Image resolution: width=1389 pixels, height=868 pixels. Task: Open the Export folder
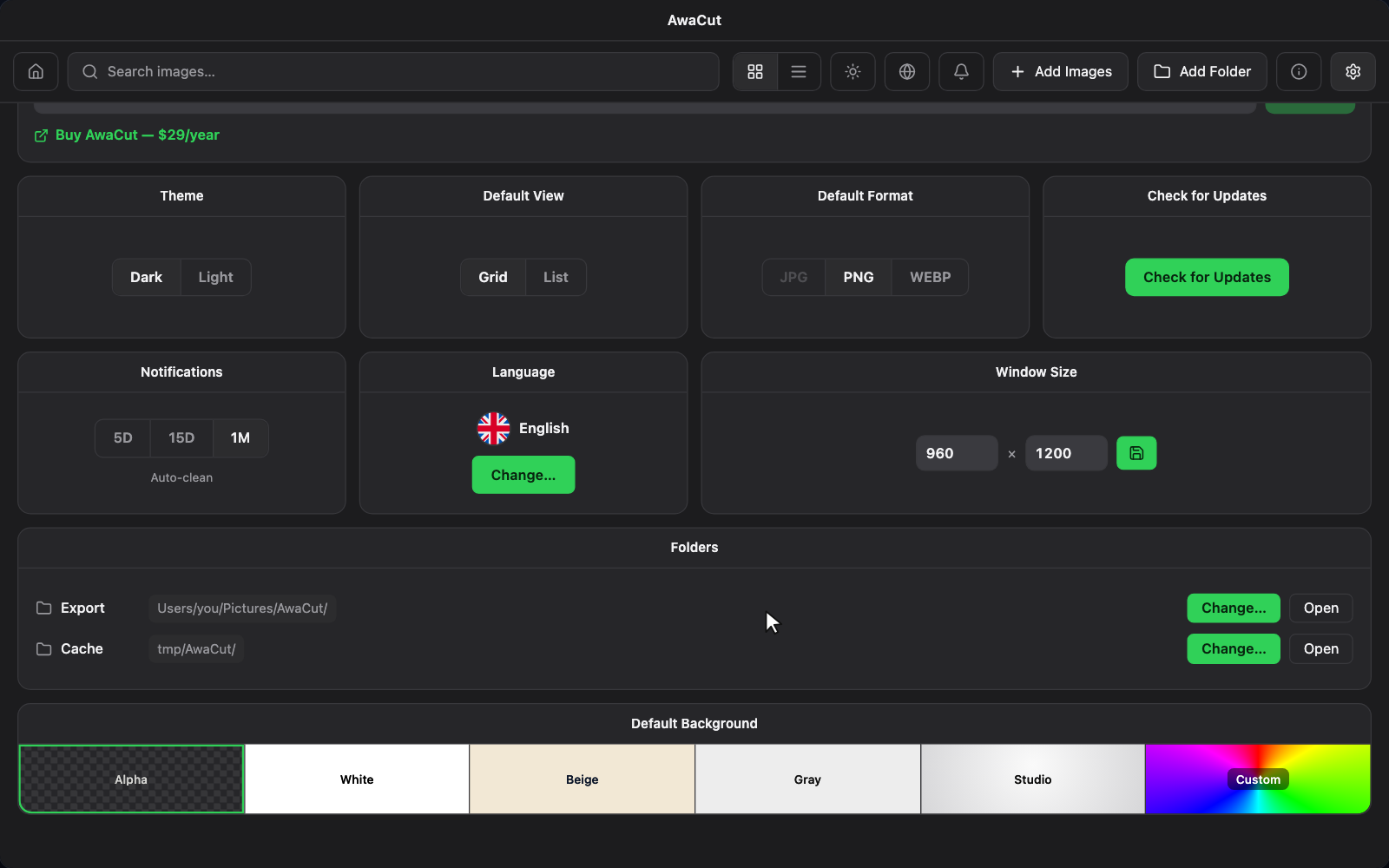(1321, 608)
